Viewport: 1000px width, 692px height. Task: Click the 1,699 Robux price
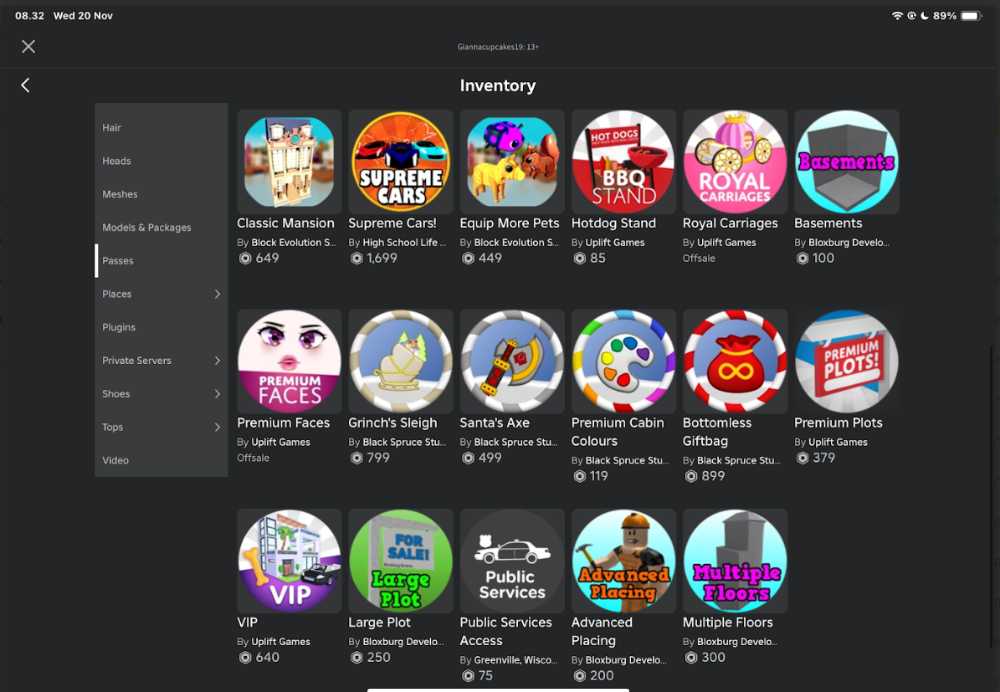(374, 258)
